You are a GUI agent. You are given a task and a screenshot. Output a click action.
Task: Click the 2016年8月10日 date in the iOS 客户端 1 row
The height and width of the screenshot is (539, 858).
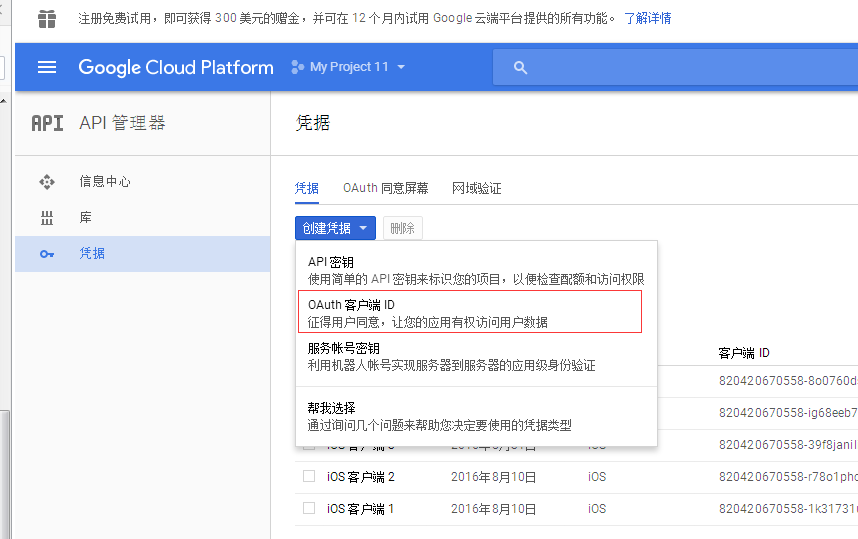click(x=494, y=509)
